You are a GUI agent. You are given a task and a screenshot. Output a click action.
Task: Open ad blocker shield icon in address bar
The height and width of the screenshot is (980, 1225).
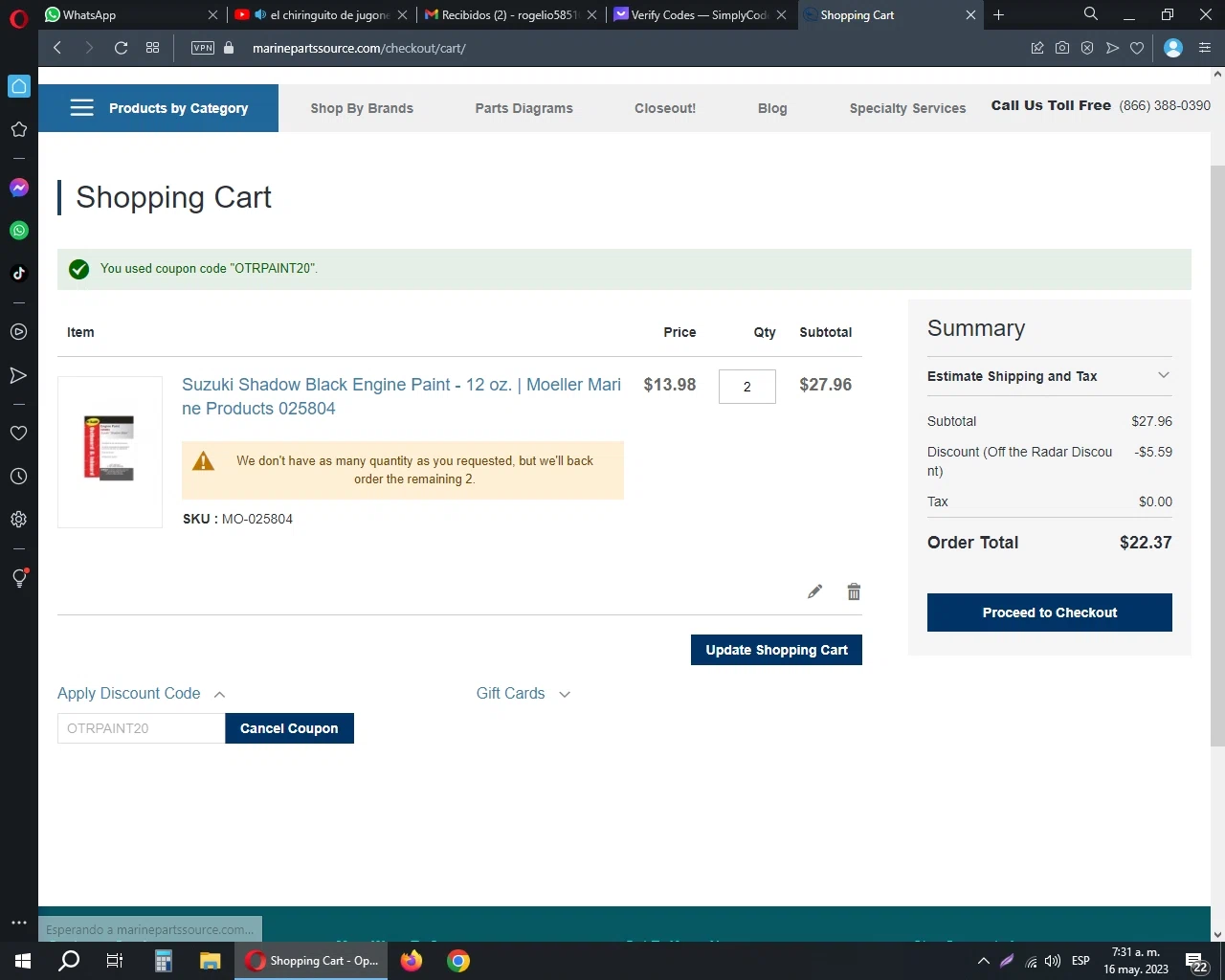(x=1087, y=48)
